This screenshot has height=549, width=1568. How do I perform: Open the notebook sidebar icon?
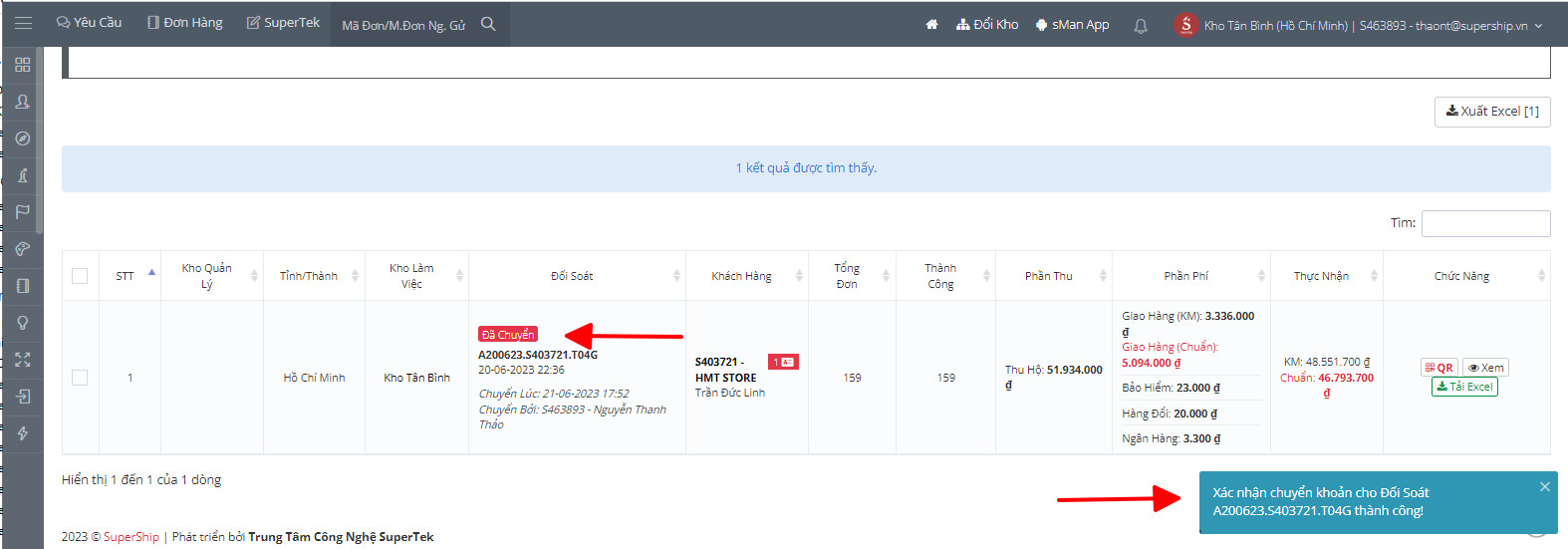23,286
